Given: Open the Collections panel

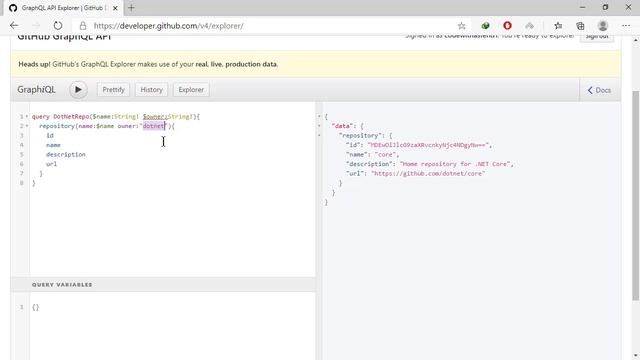Looking at the screenshot, I should coord(580,26).
